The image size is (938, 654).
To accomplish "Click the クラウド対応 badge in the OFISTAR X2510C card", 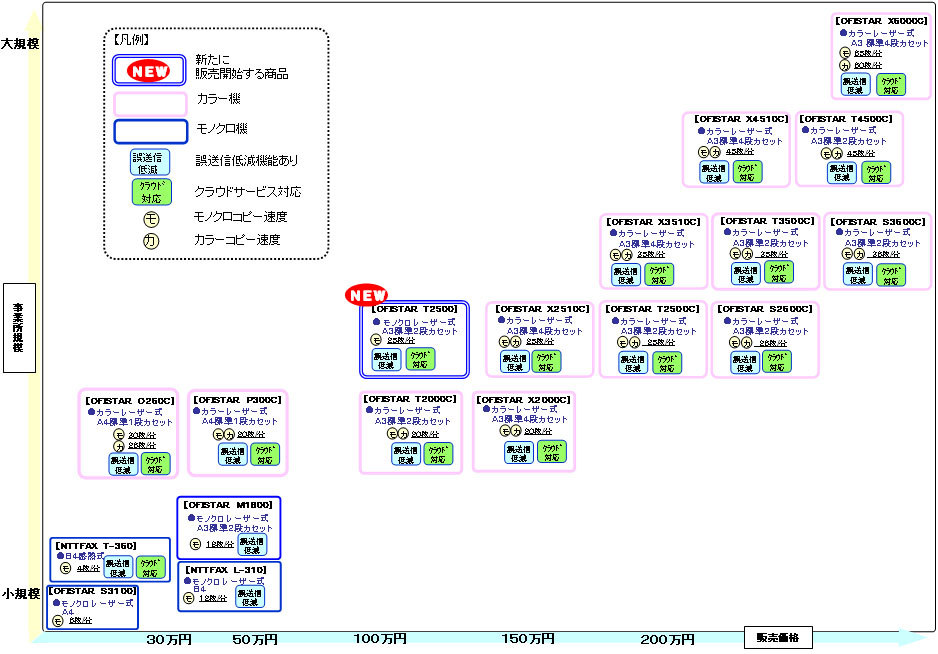I will [x=546, y=361].
